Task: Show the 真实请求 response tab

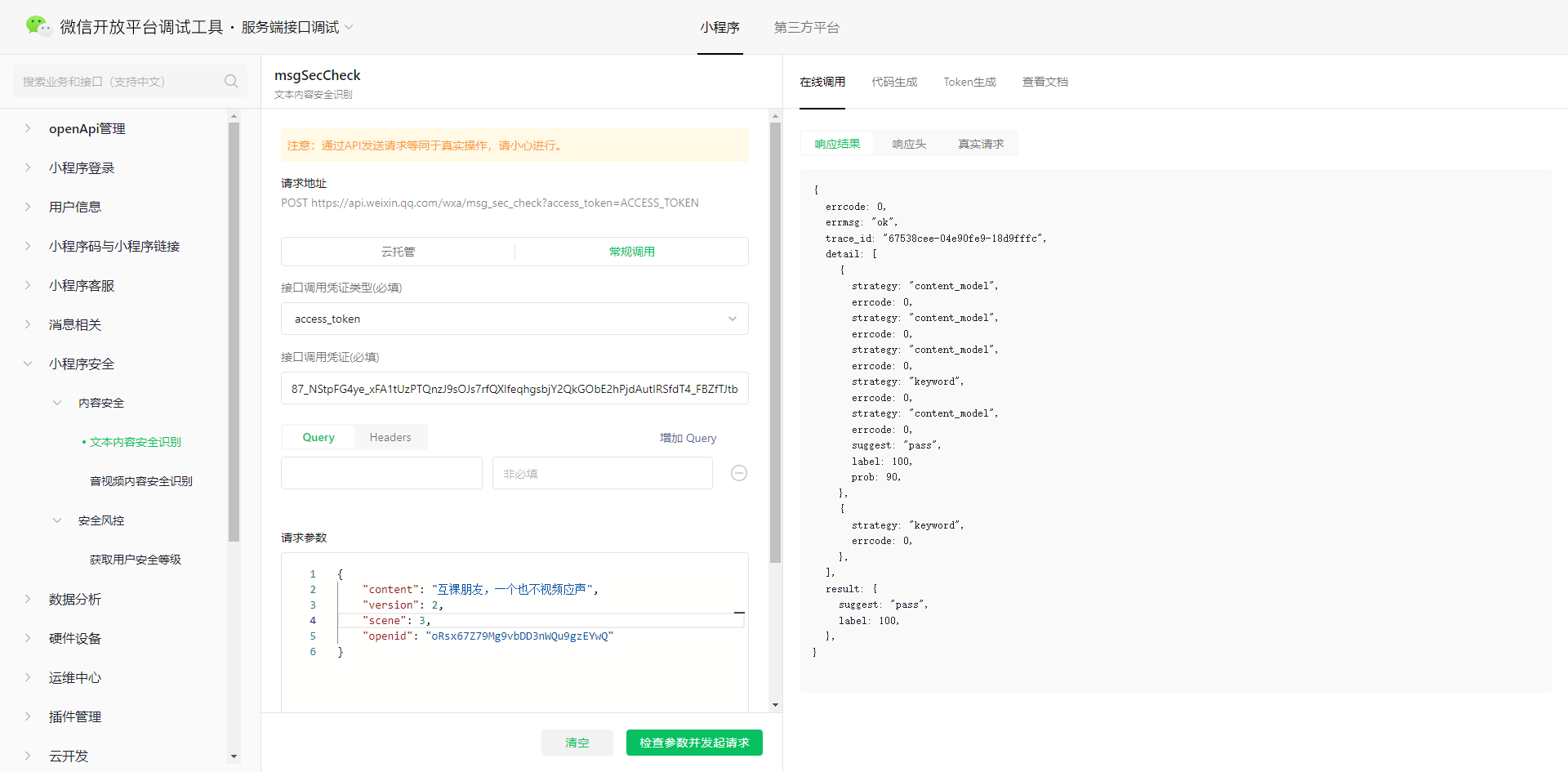Action: [x=981, y=144]
